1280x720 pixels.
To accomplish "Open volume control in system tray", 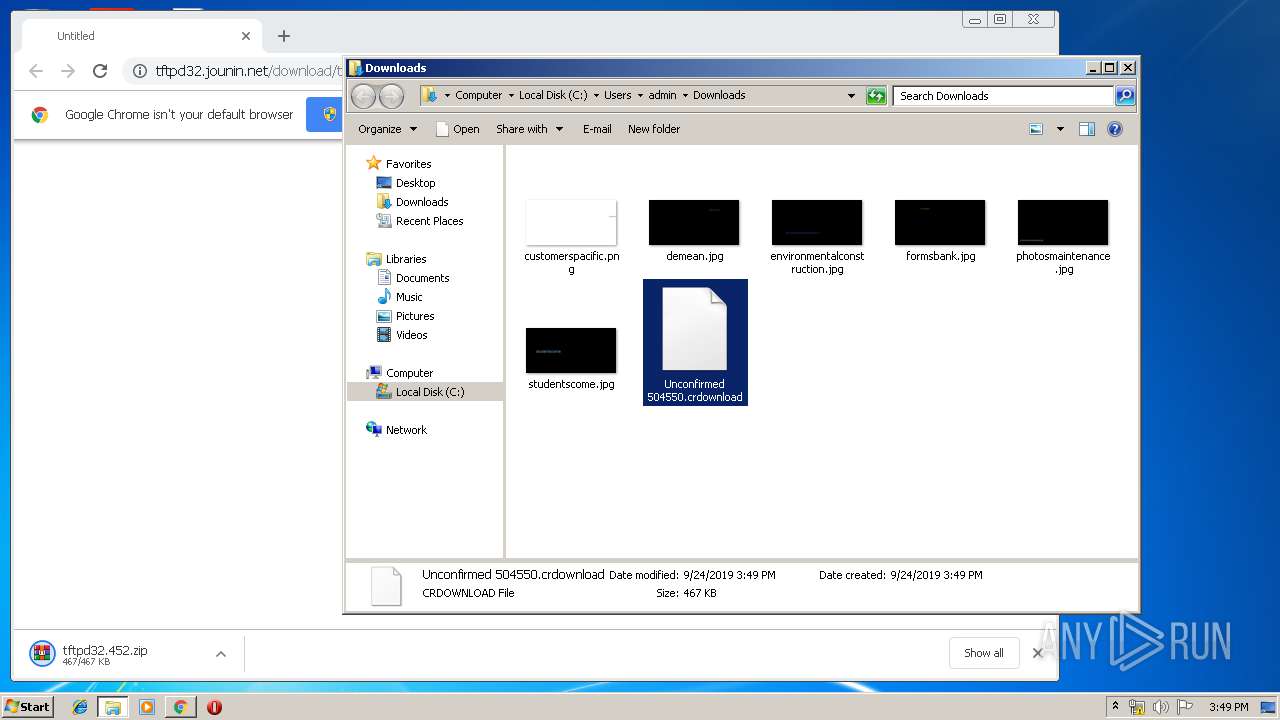I will pos(1161,707).
